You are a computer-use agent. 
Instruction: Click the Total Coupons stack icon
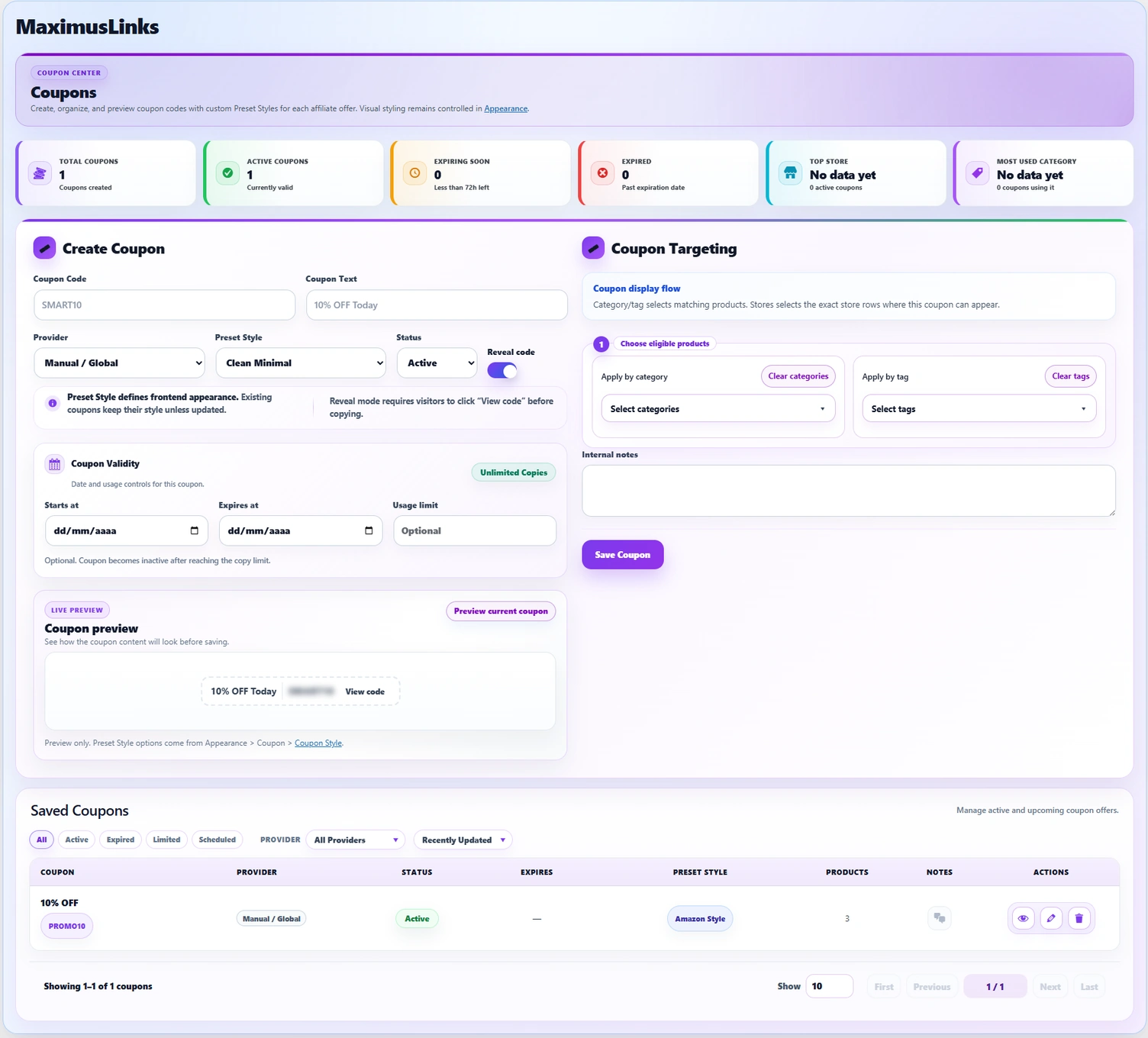tap(39, 173)
